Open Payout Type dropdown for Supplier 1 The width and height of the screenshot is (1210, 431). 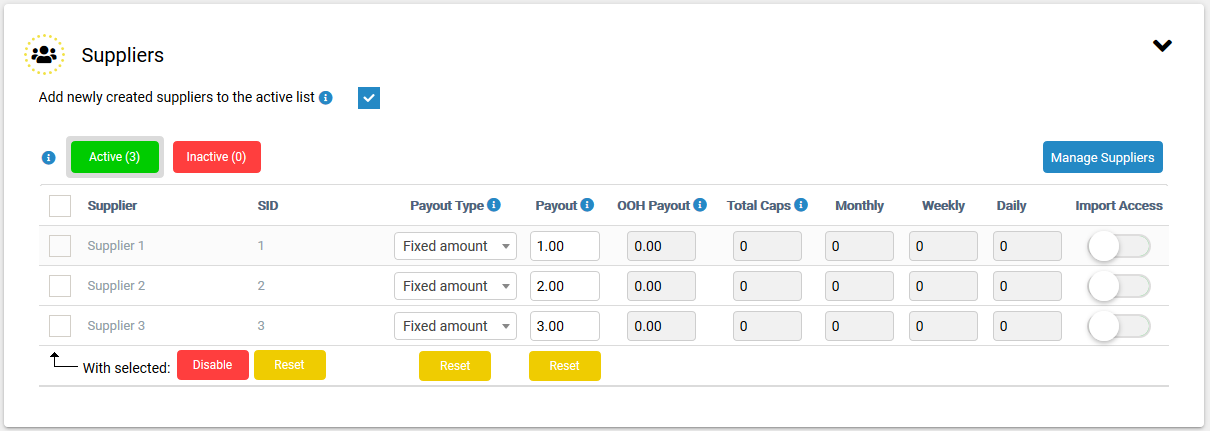[455, 246]
